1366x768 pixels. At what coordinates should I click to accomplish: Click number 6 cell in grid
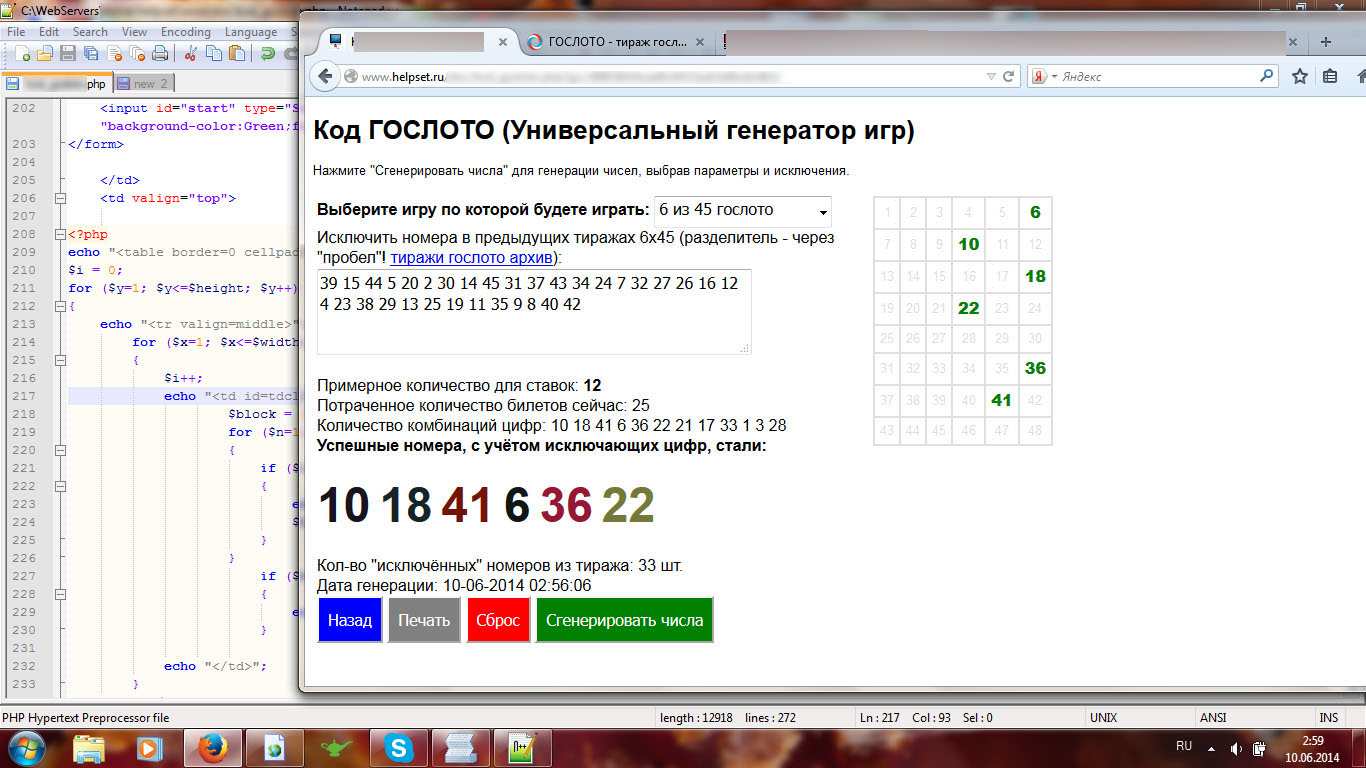pyautogui.click(x=1035, y=212)
